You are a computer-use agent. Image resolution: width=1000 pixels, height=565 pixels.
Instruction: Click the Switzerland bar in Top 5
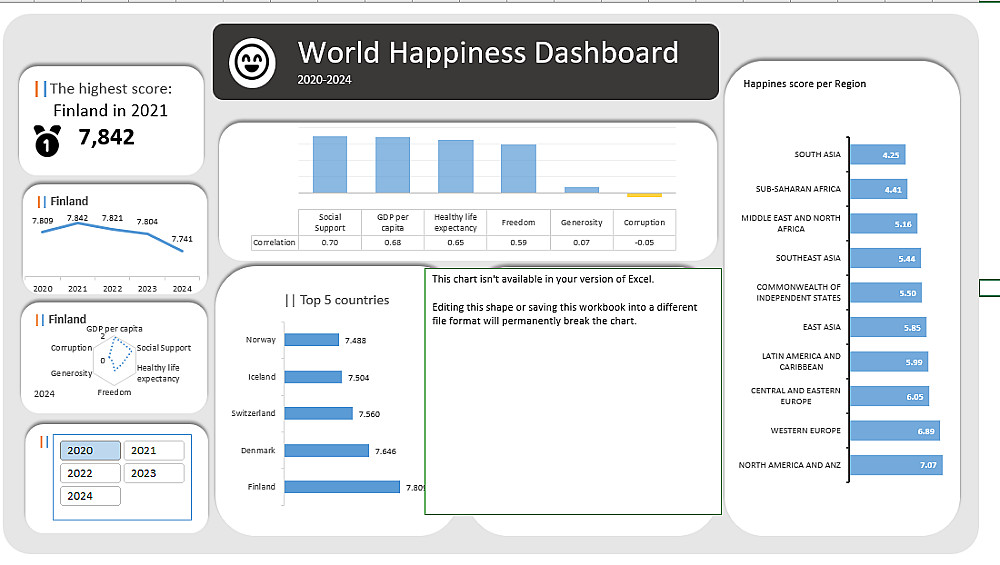tap(319, 413)
